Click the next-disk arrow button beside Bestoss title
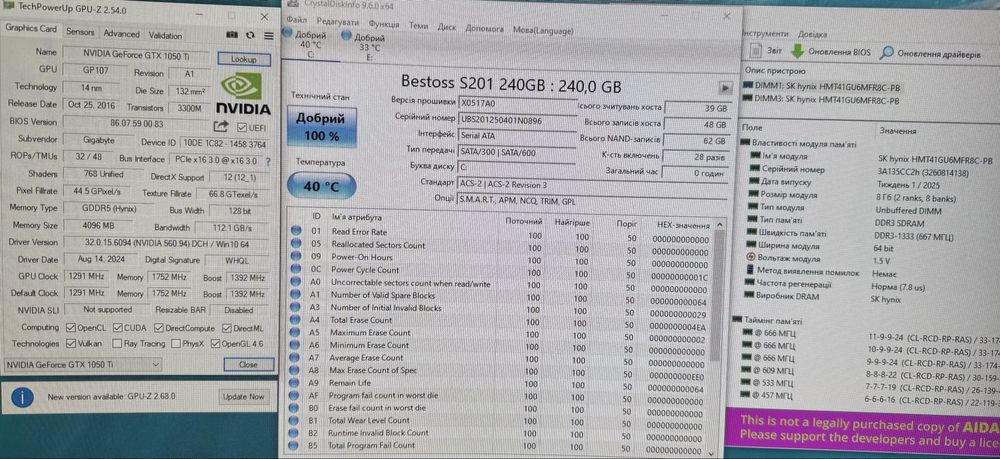 pos(724,87)
